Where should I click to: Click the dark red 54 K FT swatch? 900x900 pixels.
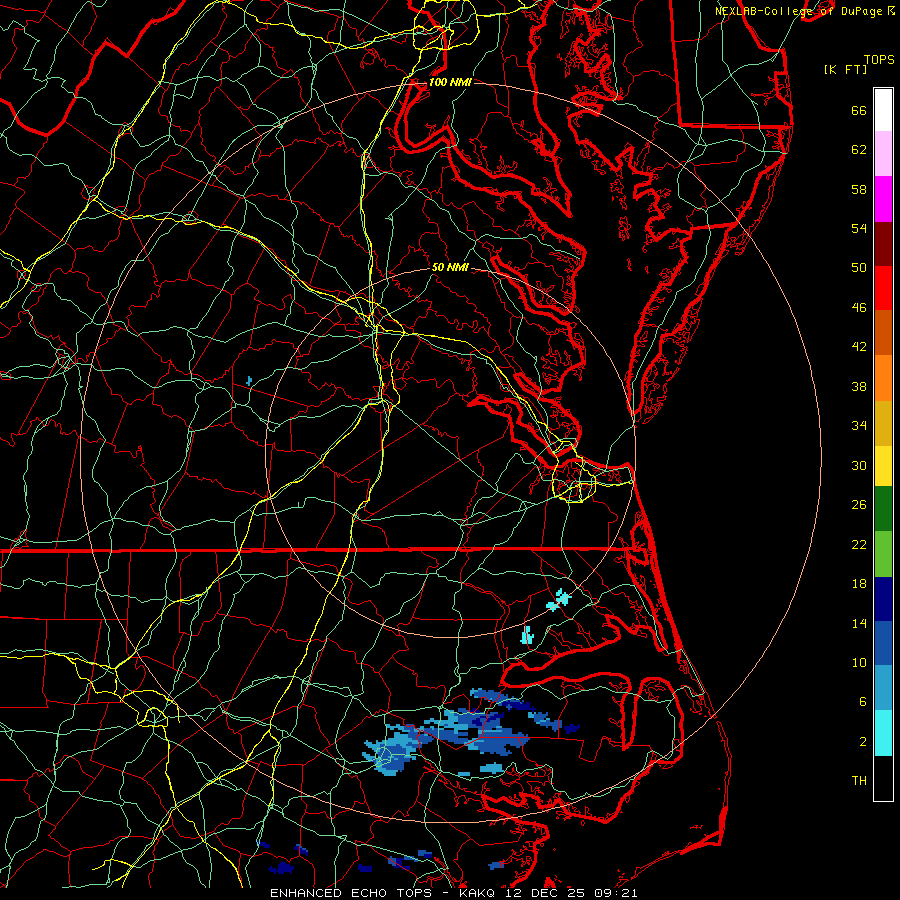pyautogui.click(x=883, y=244)
